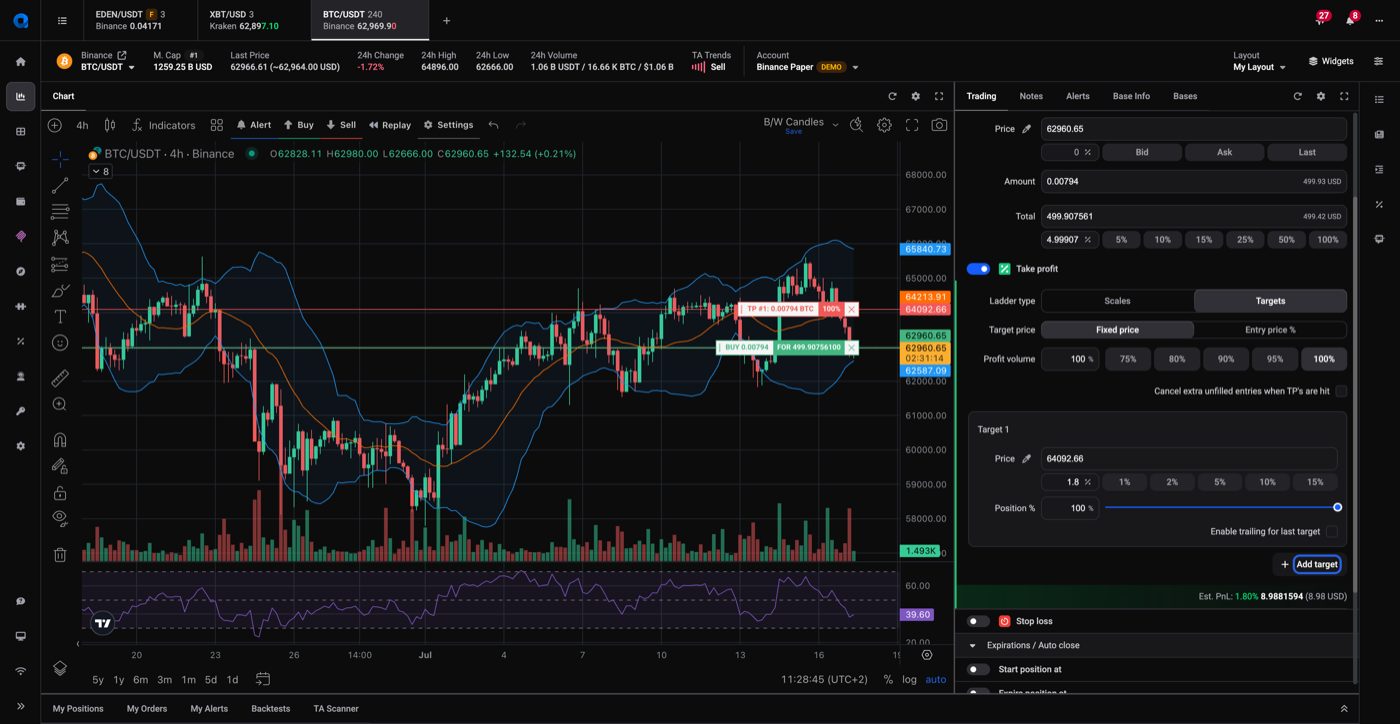Switch to the XBT/USD Kraken tab
The width and height of the screenshot is (1400, 724).
(253, 20)
